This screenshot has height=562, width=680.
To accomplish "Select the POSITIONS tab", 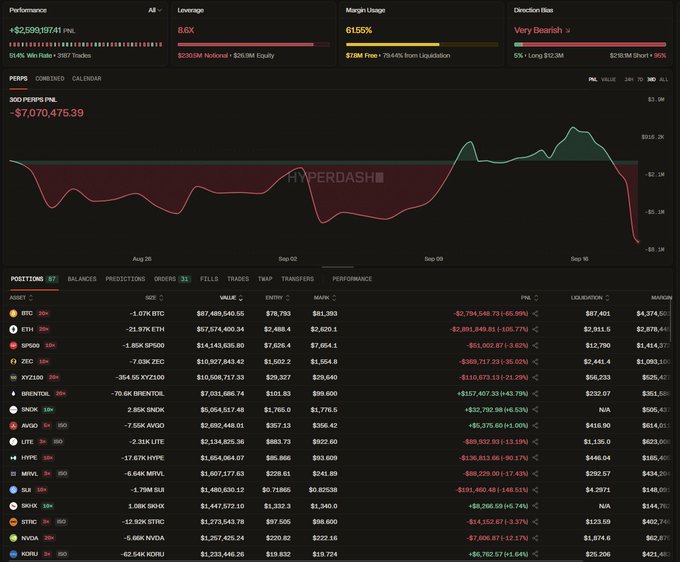I will (34, 279).
